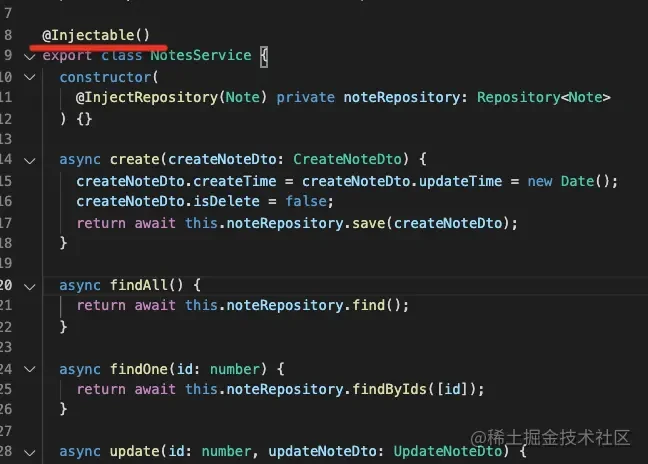Fold the create method chevron
This screenshot has width=648, height=464.
(30, 160)
